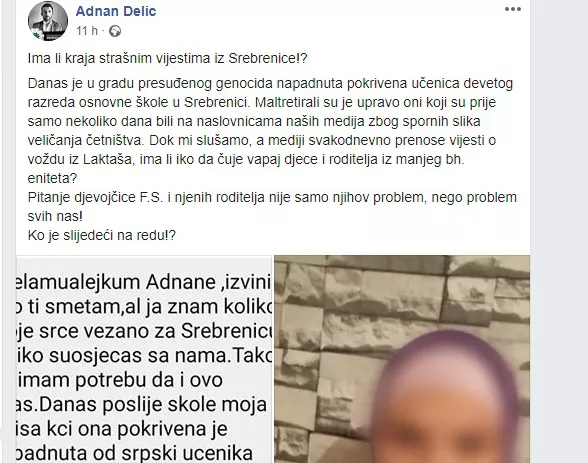Click the globe public-audience icon
Viewport: 588px width, 463px height.
pyautogui.click(x=115, y=31)
